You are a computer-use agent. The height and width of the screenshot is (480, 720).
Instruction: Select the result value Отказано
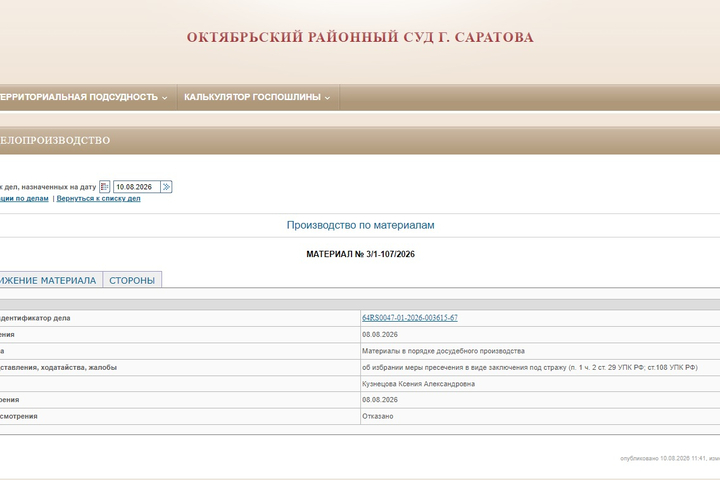coord(377,416)
